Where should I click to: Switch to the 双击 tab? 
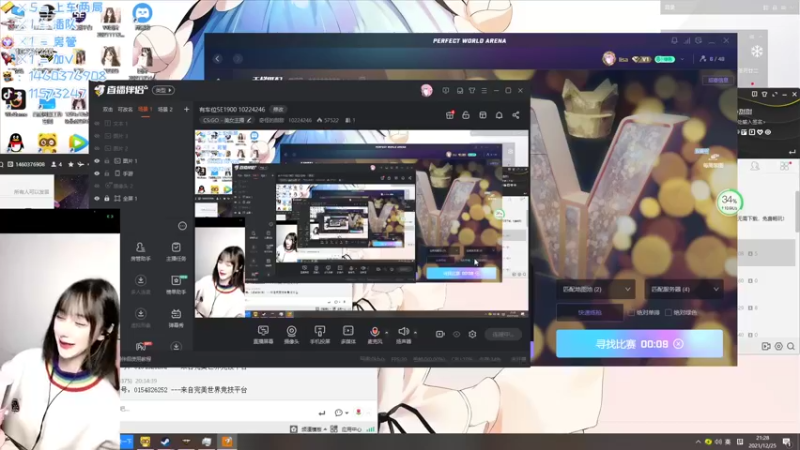[108, 109]
